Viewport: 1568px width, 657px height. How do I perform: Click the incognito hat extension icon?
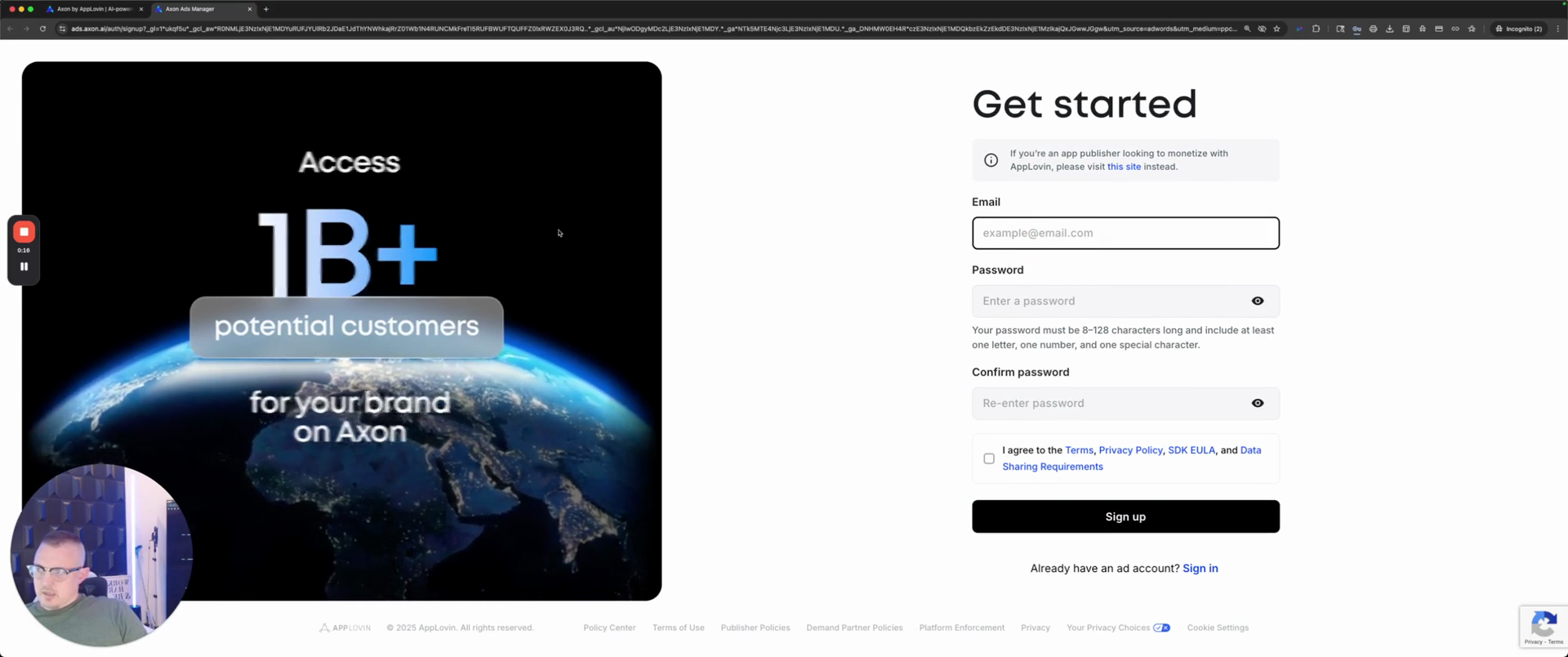click(1422, 29)
